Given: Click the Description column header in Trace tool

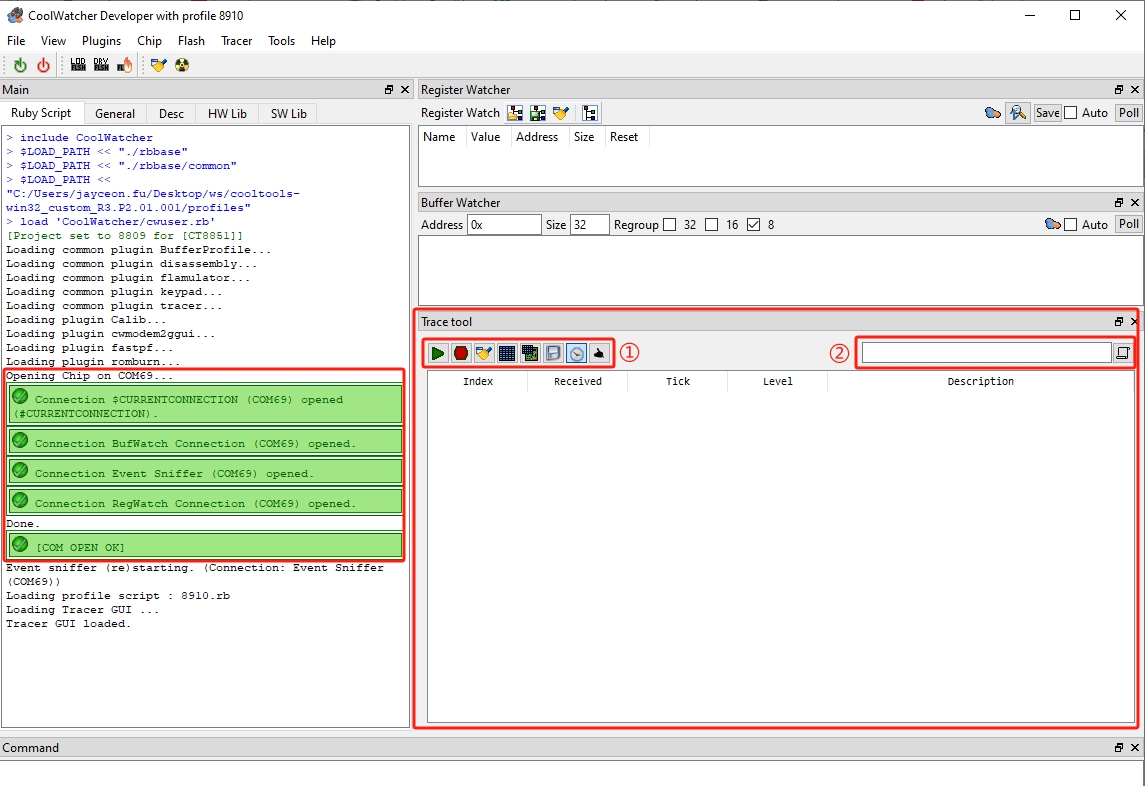Looking at the screenshot, I should (980, 381).
